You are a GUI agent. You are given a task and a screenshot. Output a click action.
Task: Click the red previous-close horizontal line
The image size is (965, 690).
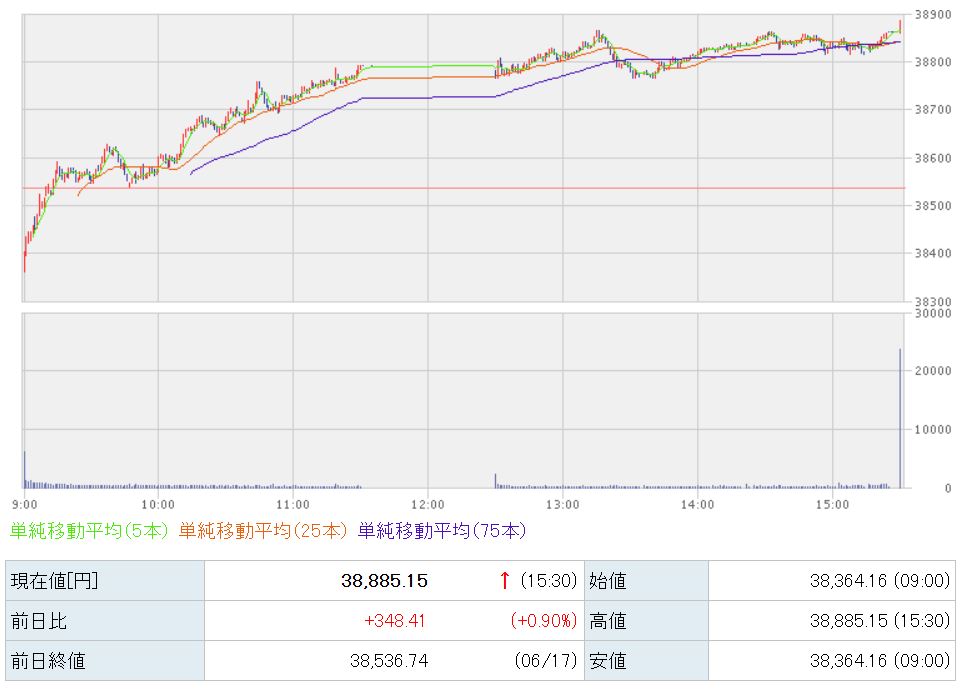click(x=463, y=188)
